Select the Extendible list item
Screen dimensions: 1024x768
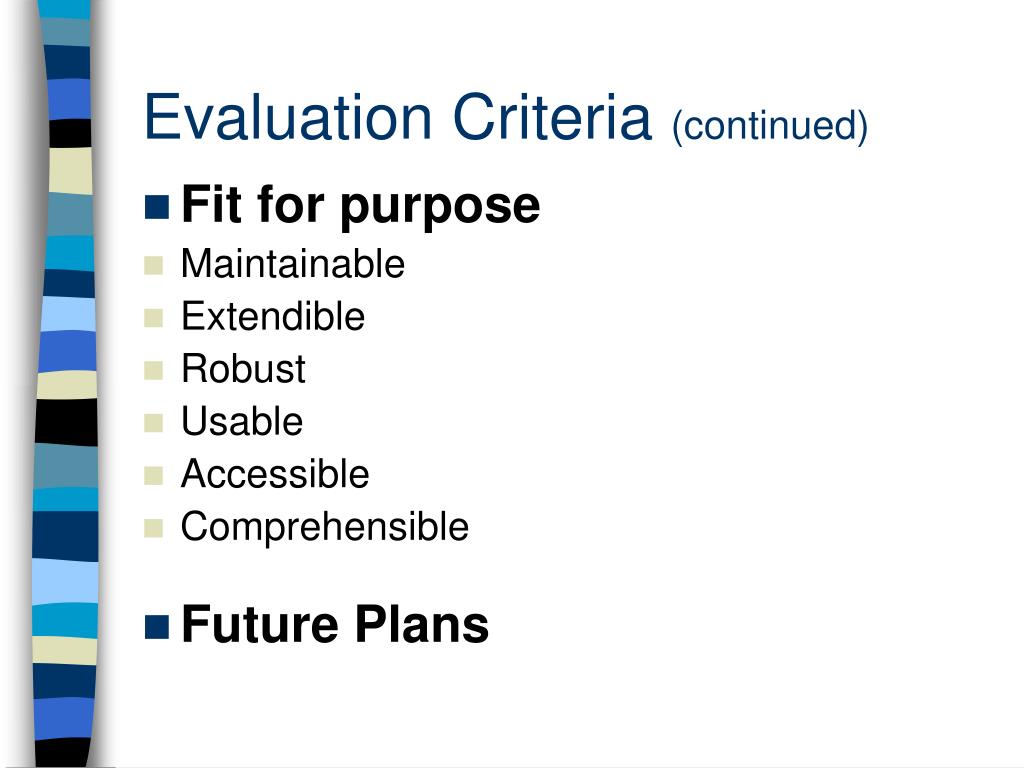pyautogui.click(x=273, y=317)
